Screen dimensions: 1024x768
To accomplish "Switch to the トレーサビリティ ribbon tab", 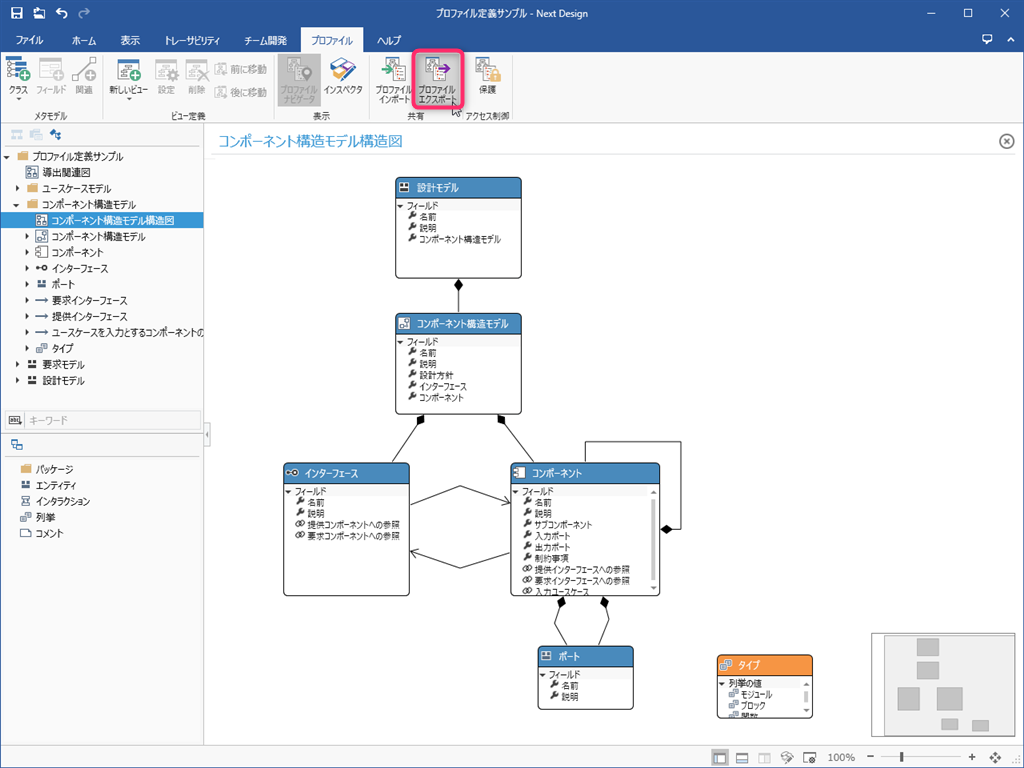I will [x=192, y=41].
